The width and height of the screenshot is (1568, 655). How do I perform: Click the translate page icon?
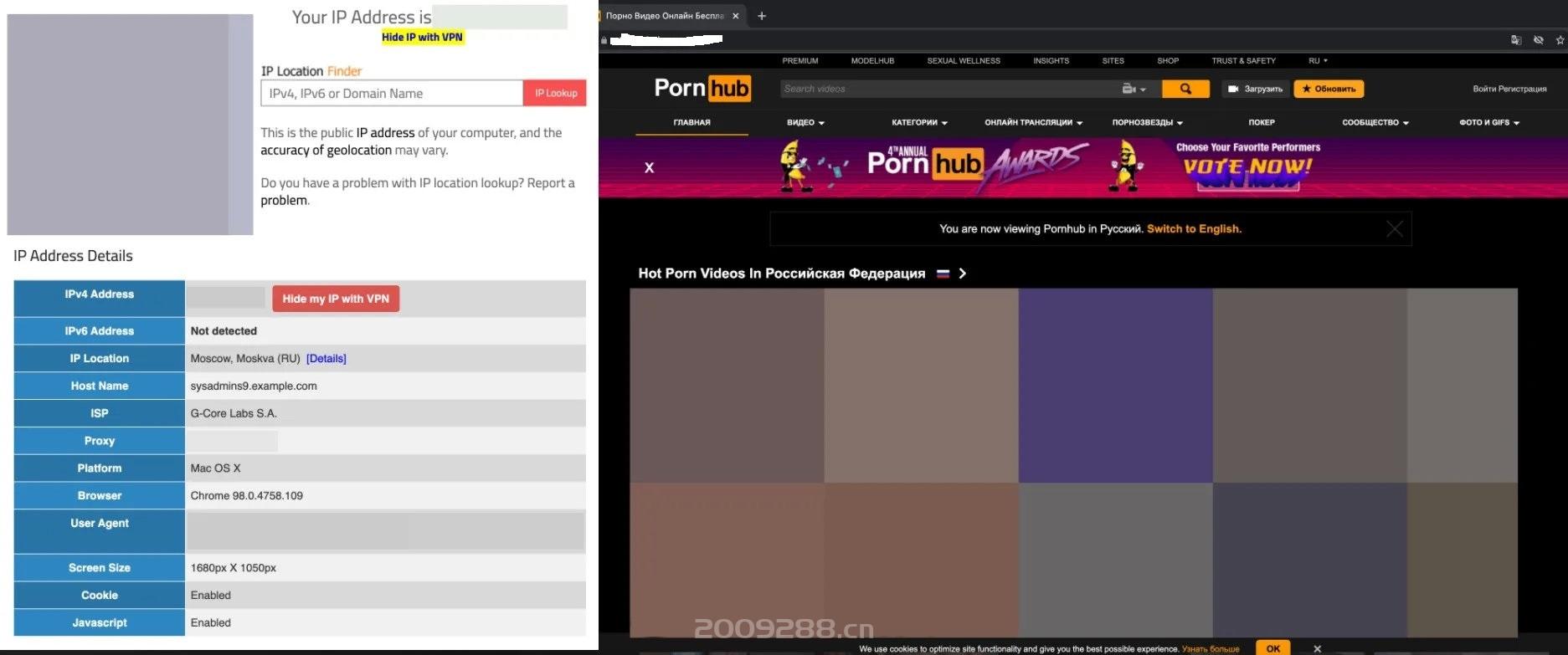click(1515, 40)
